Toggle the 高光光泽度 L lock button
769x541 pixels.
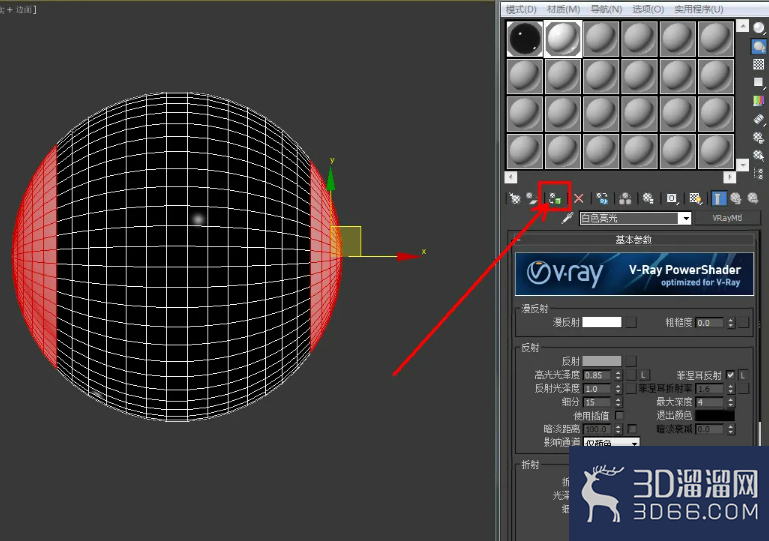pos(644,375)
